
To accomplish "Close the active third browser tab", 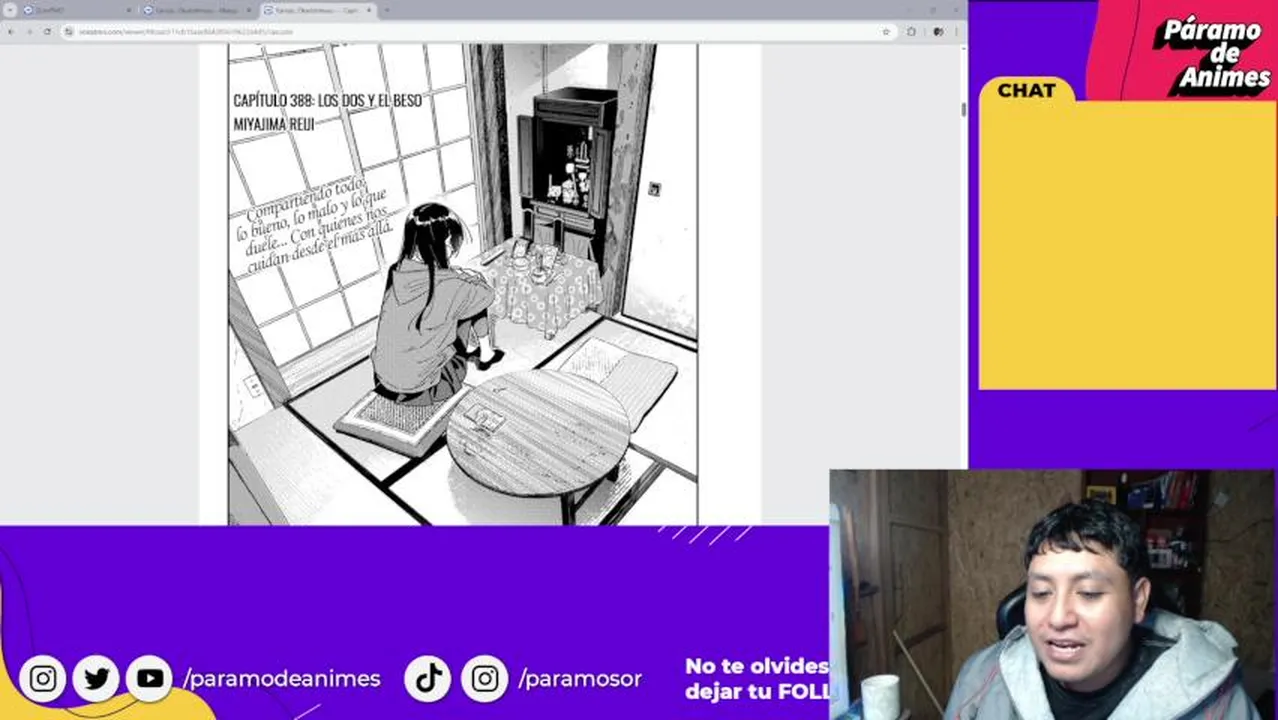I will coord(369,10).
